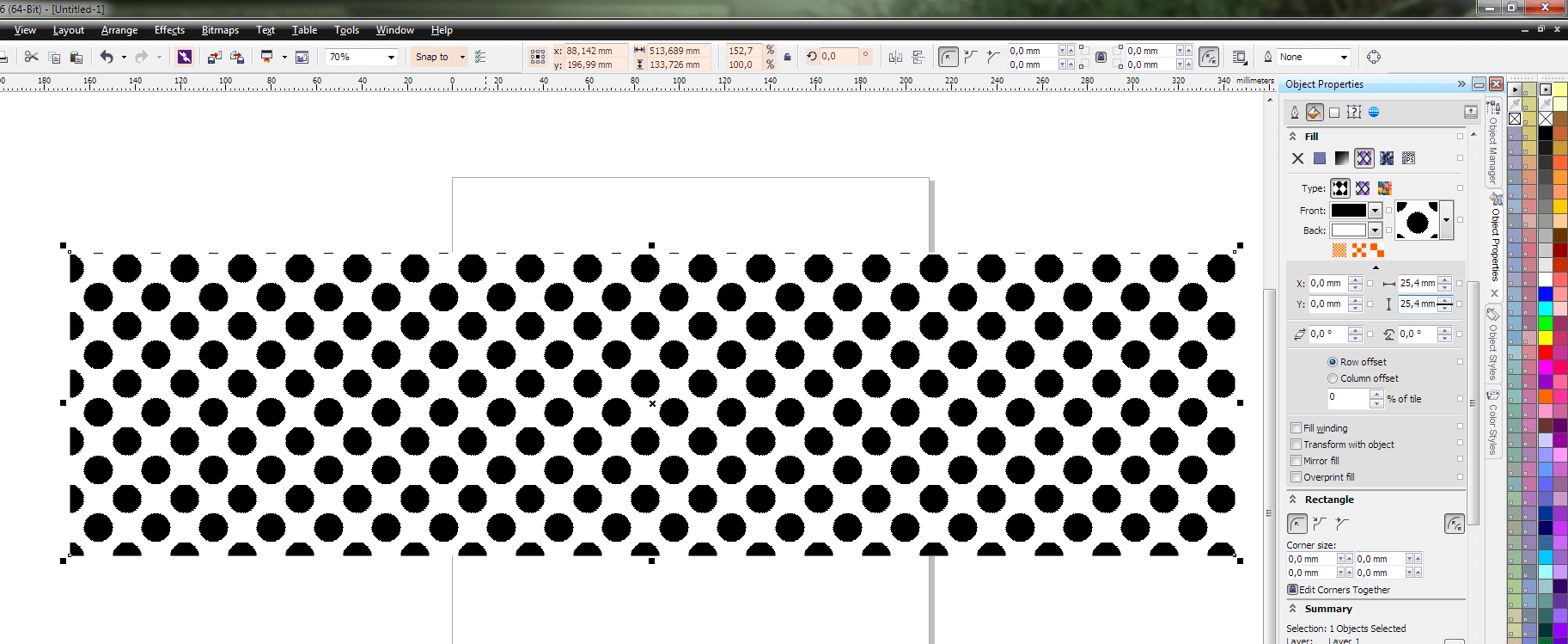Select Round corner in property bar
Image resolution: width=1568 pixels, height=644 pixels.
948,57
